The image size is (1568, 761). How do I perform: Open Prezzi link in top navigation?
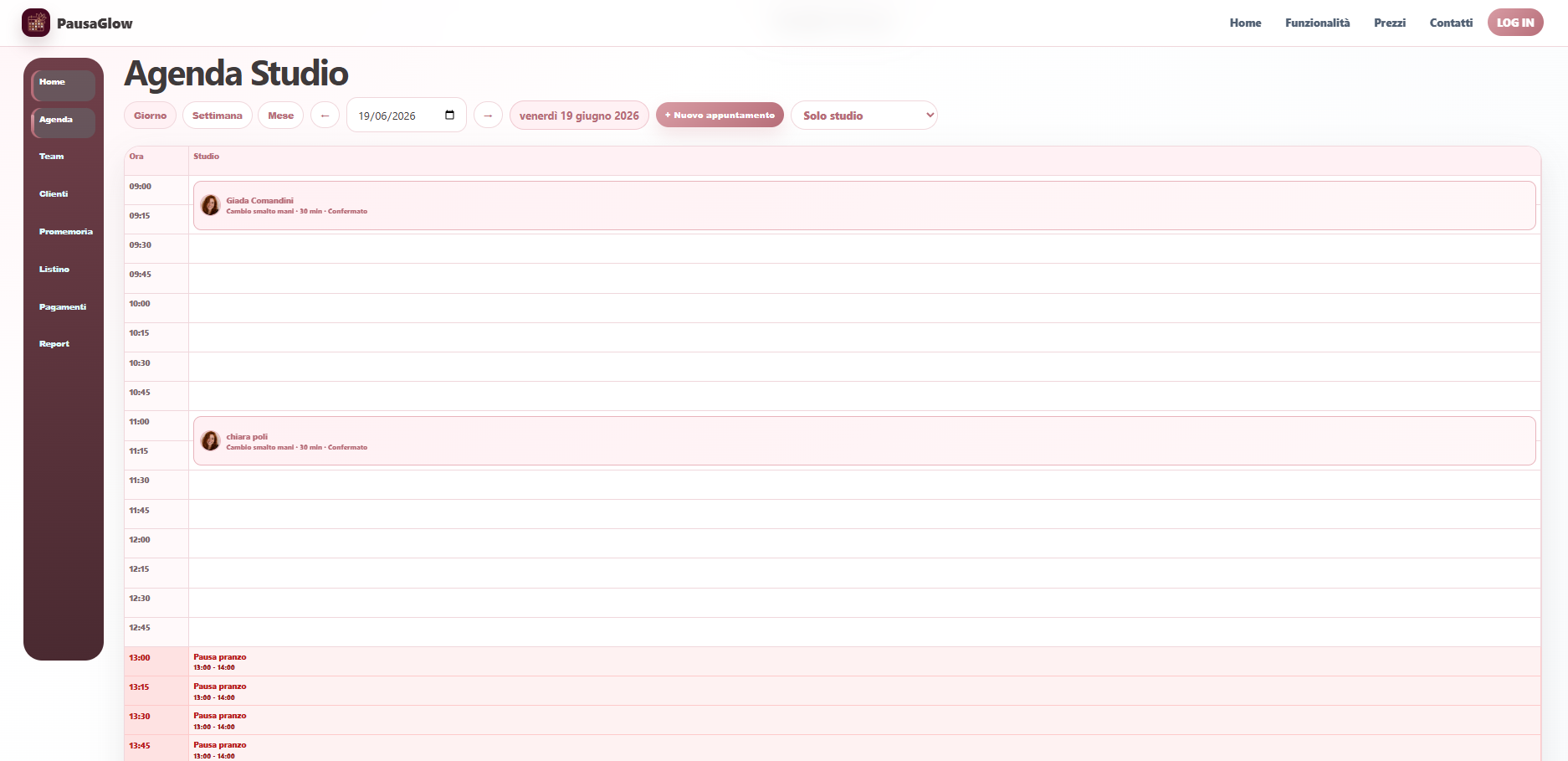1390,23
